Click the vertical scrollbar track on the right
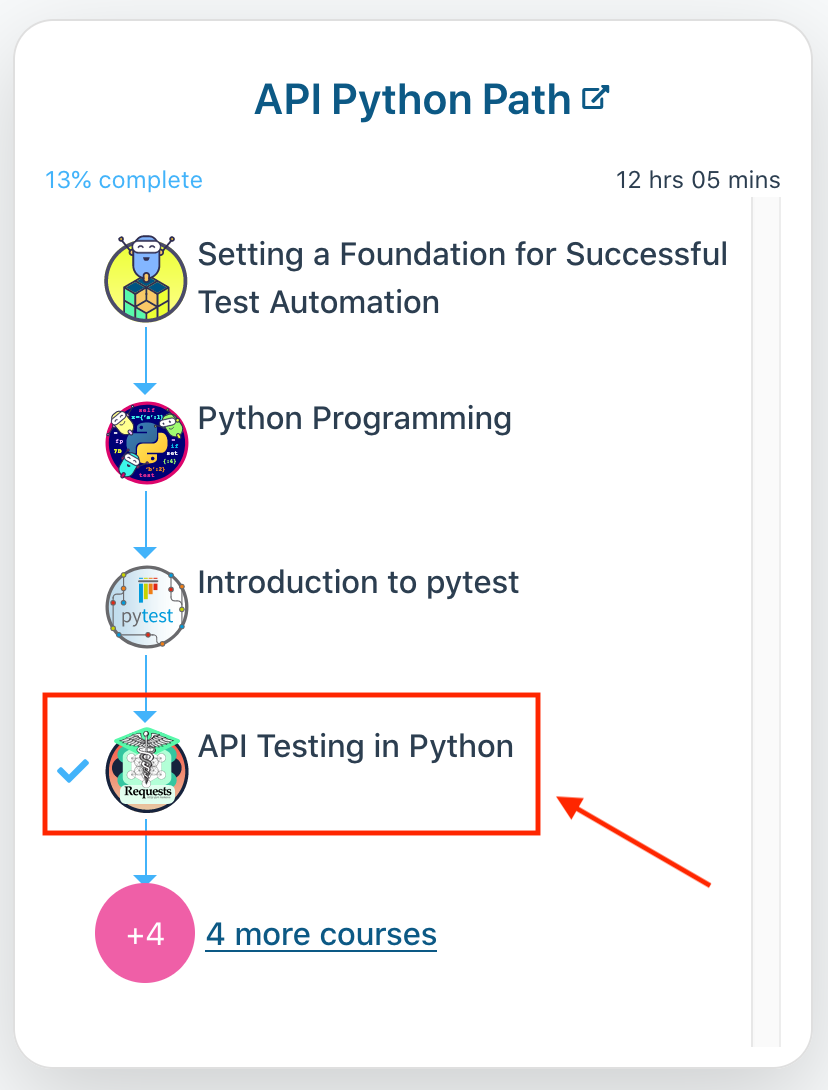 [x=766, y=621]
